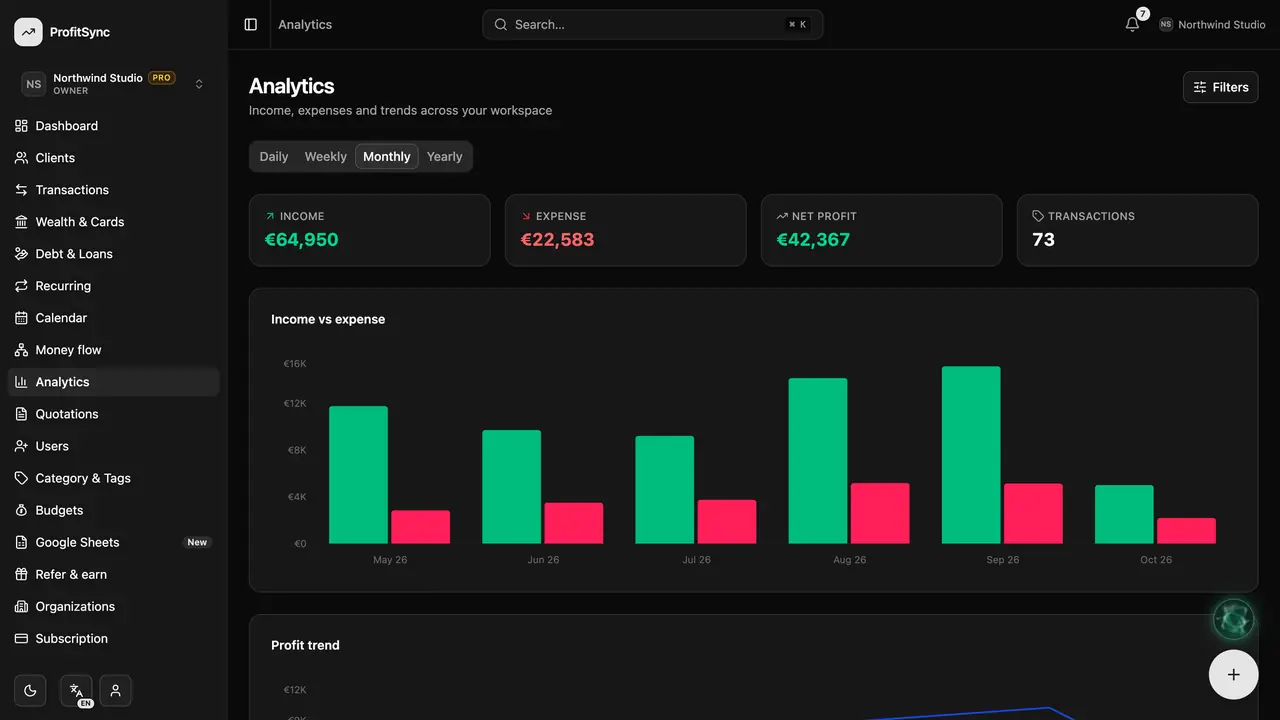Click the Users add-person icon

pyautogui.click(x=21, y=446)
